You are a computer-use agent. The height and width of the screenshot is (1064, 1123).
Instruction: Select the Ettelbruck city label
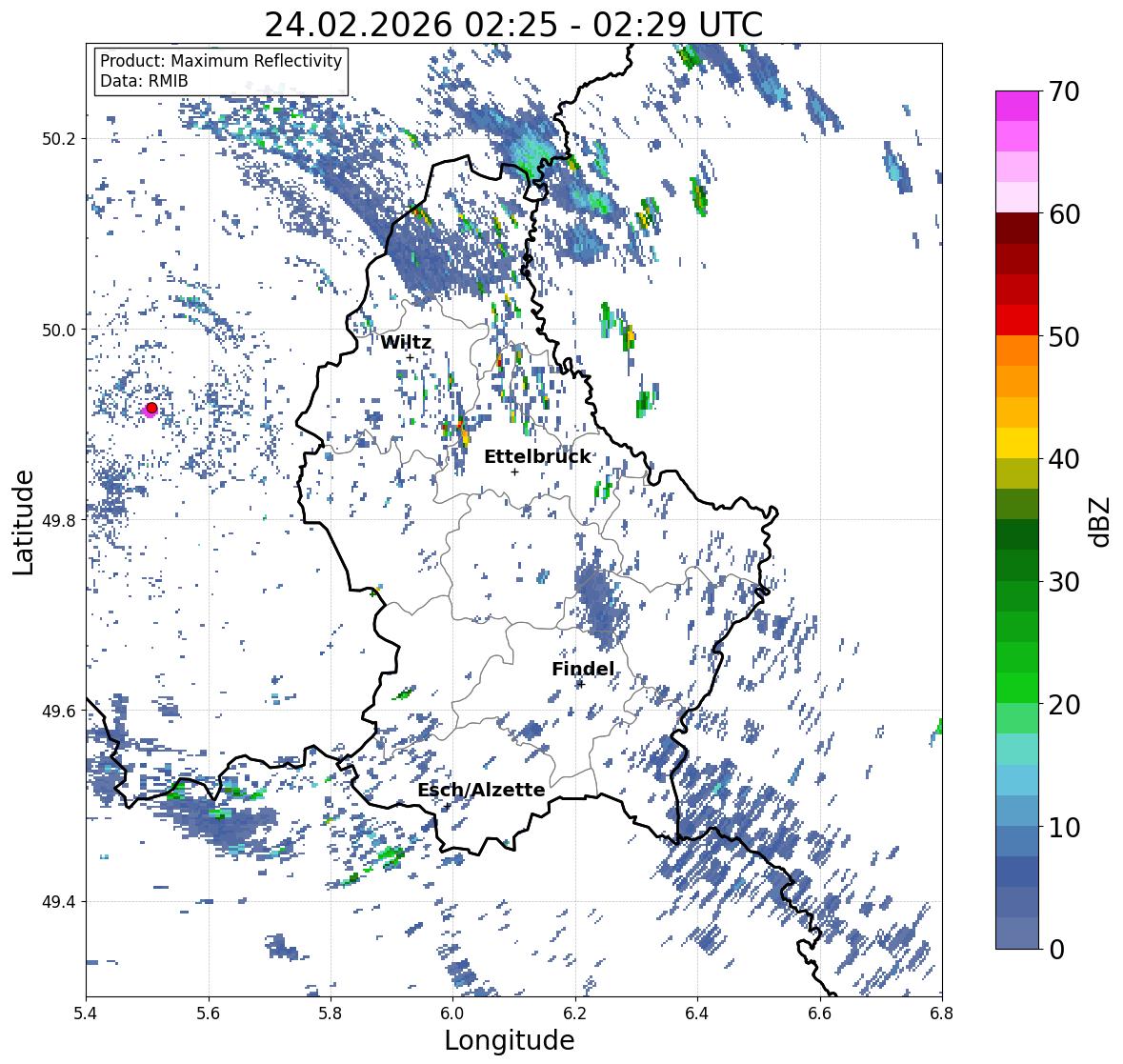coord(538,457)
